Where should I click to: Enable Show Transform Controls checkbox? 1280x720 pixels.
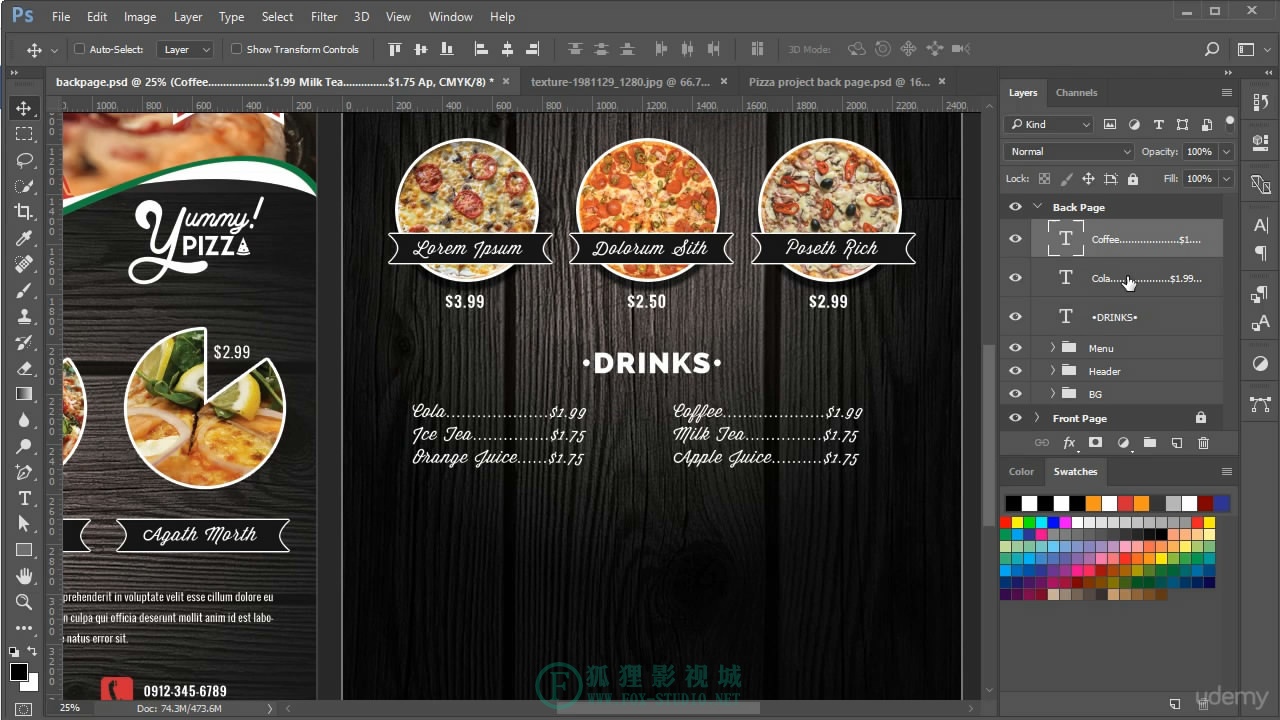coord(236,49)
